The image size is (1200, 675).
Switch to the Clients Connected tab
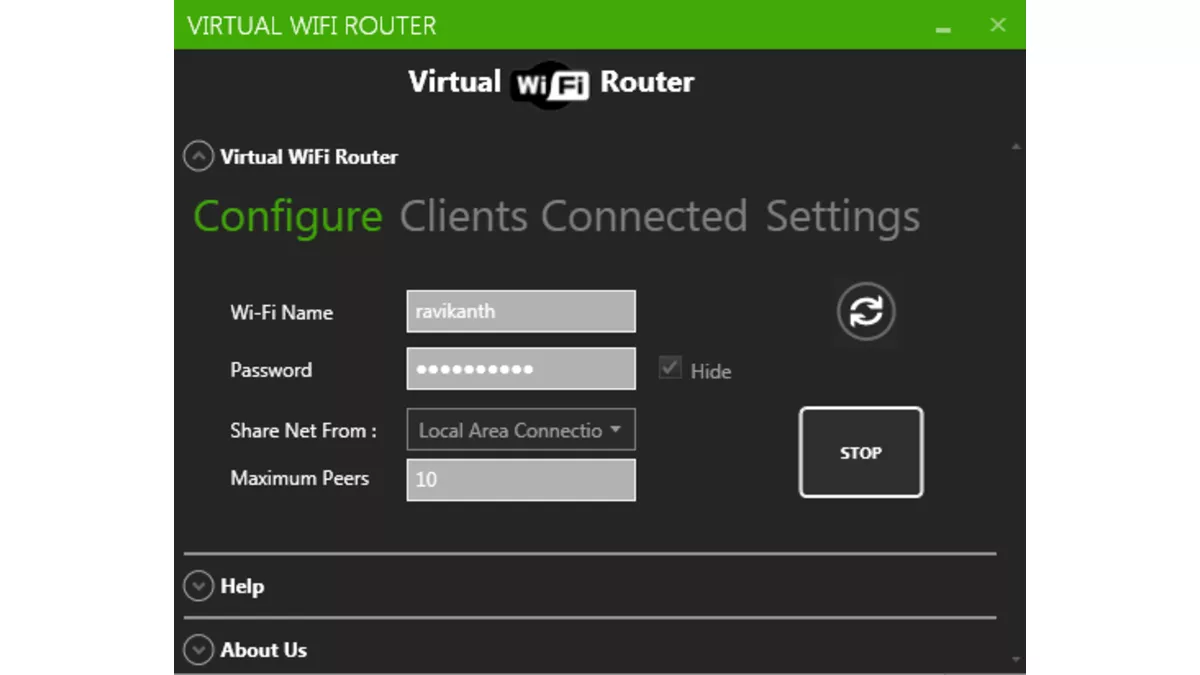pos(577,215)
